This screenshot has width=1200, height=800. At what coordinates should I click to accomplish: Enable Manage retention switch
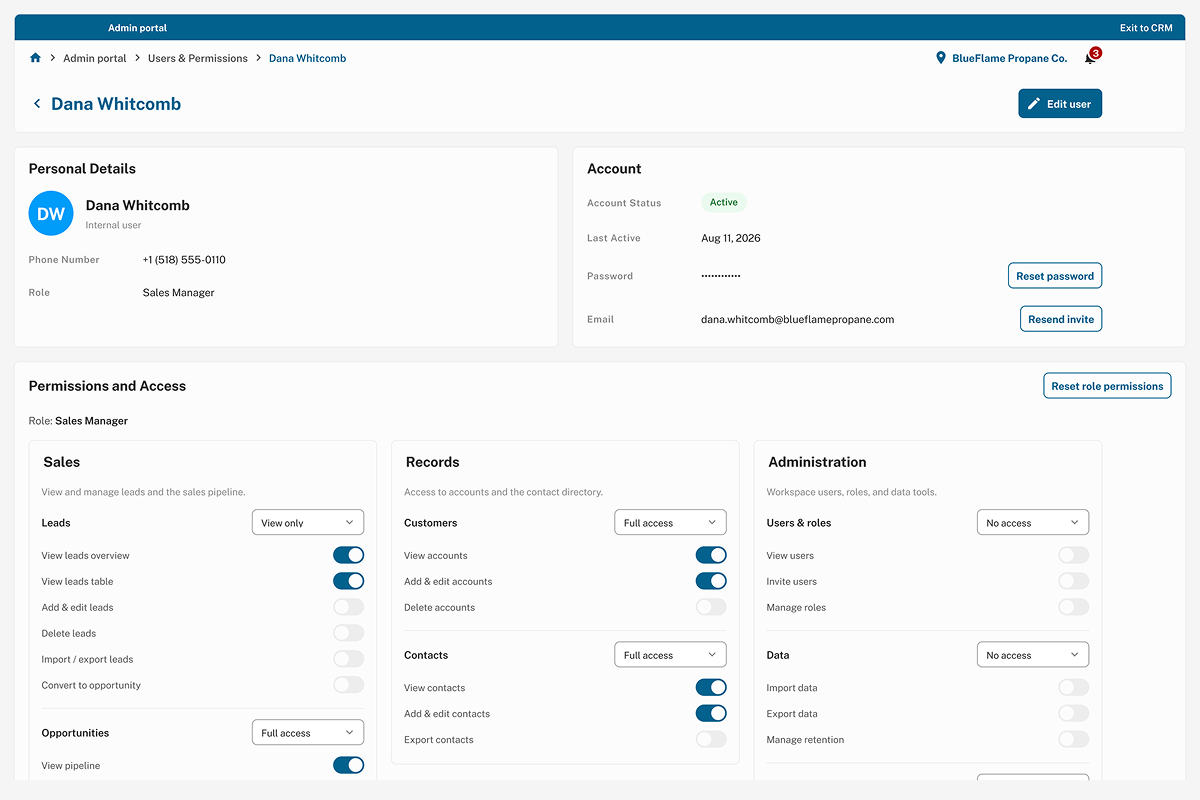pyautogui.click(x=1074, y=739)
